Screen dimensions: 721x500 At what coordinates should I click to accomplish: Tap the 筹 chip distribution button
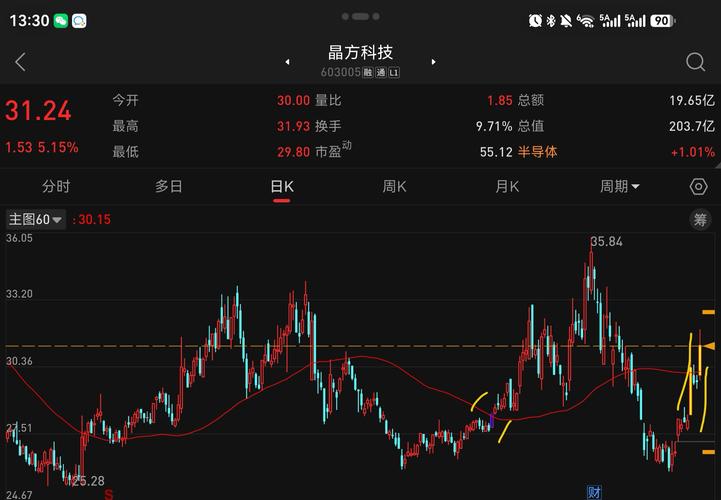(700, 220)
